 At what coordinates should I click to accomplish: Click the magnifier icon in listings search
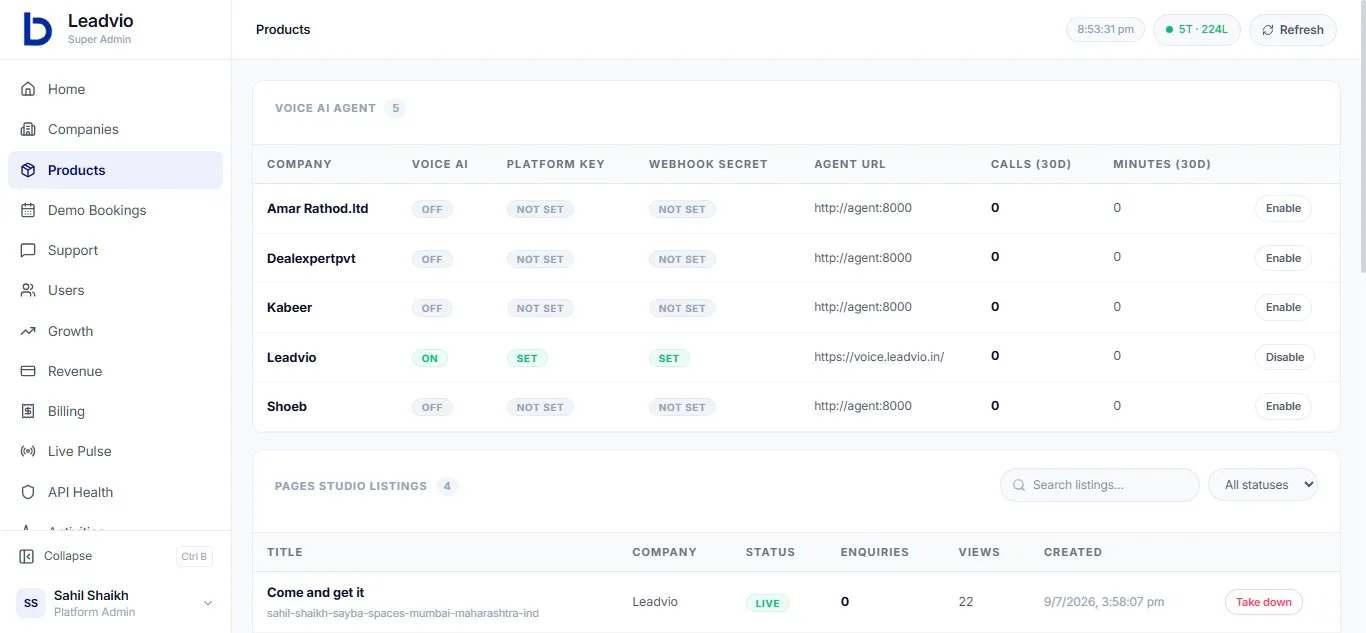click(x=1019, y=485)
